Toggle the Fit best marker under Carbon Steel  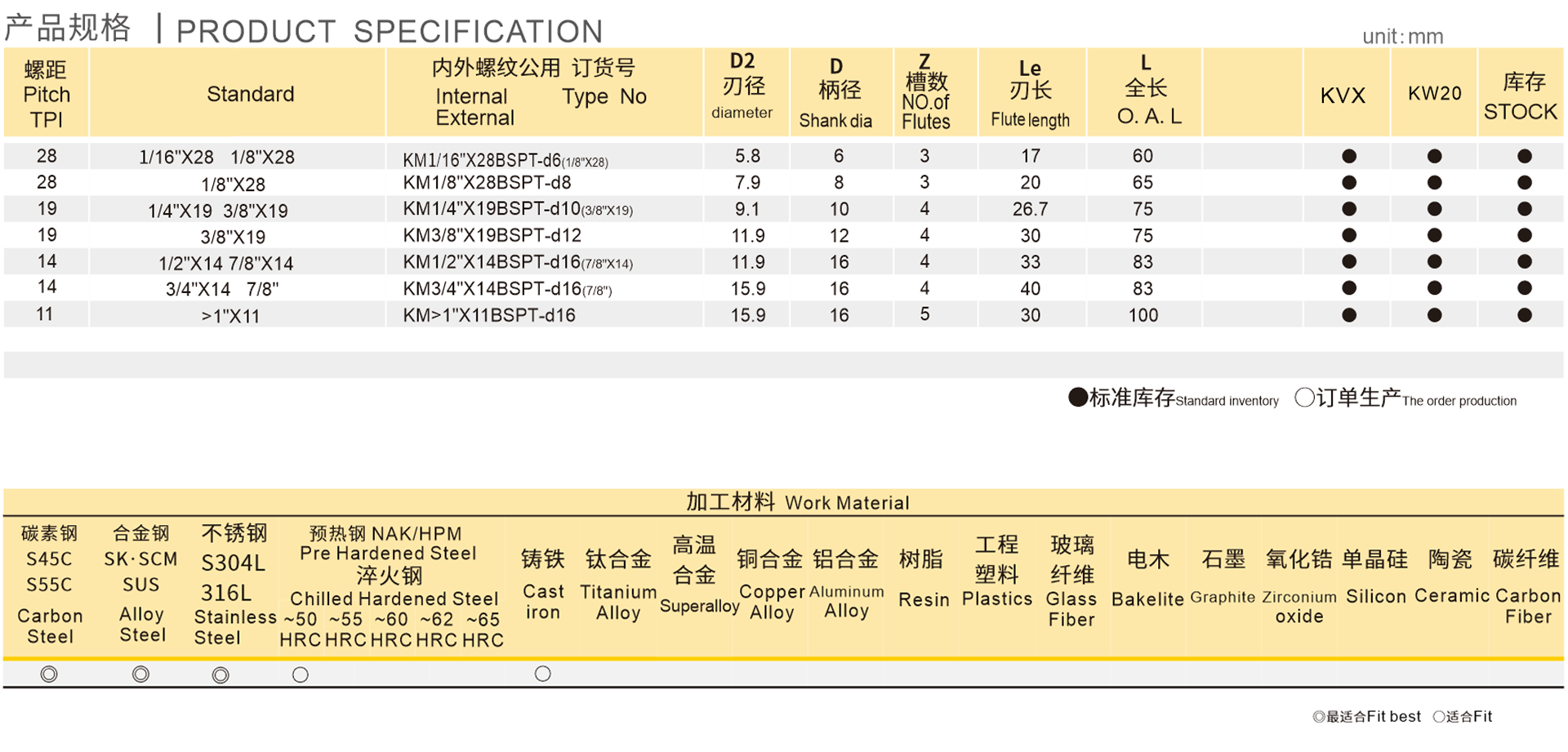coord(49,674)
